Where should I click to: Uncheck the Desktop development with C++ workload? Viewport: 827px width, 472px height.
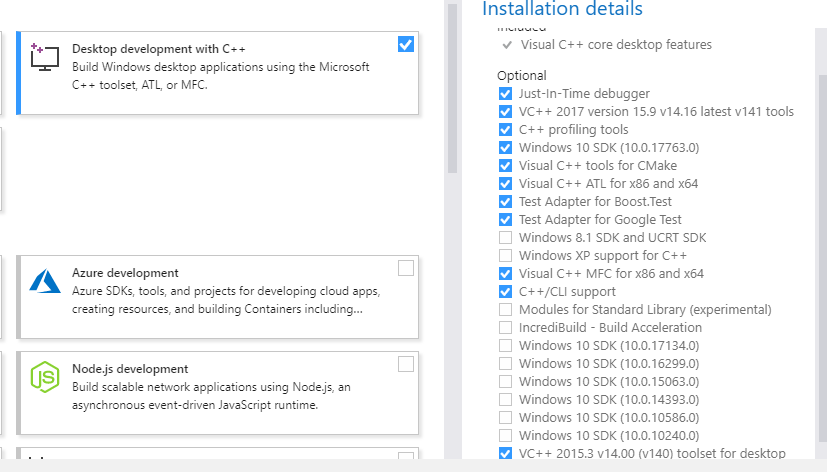click(406, 44)
